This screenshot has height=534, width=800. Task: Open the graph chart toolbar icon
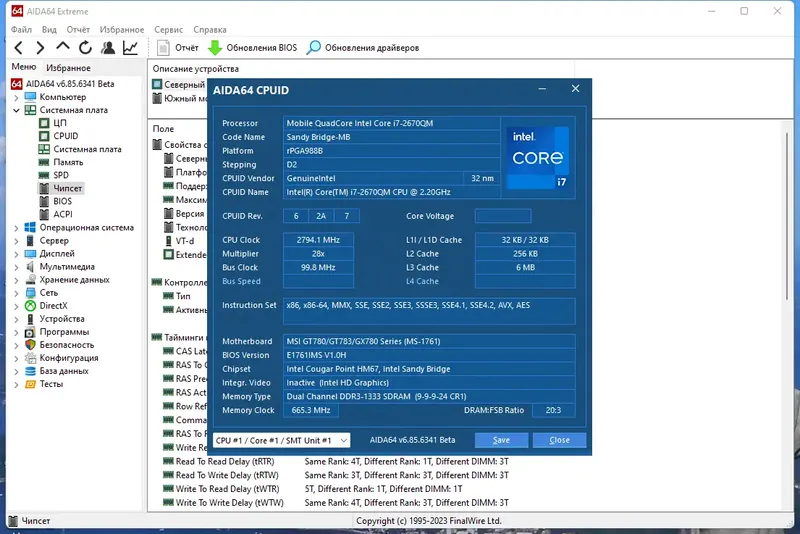pos(130,48)
